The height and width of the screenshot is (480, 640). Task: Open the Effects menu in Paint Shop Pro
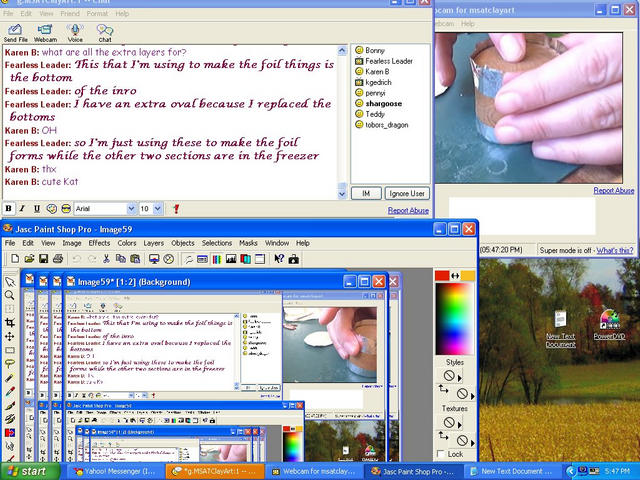tap(99, 243)
